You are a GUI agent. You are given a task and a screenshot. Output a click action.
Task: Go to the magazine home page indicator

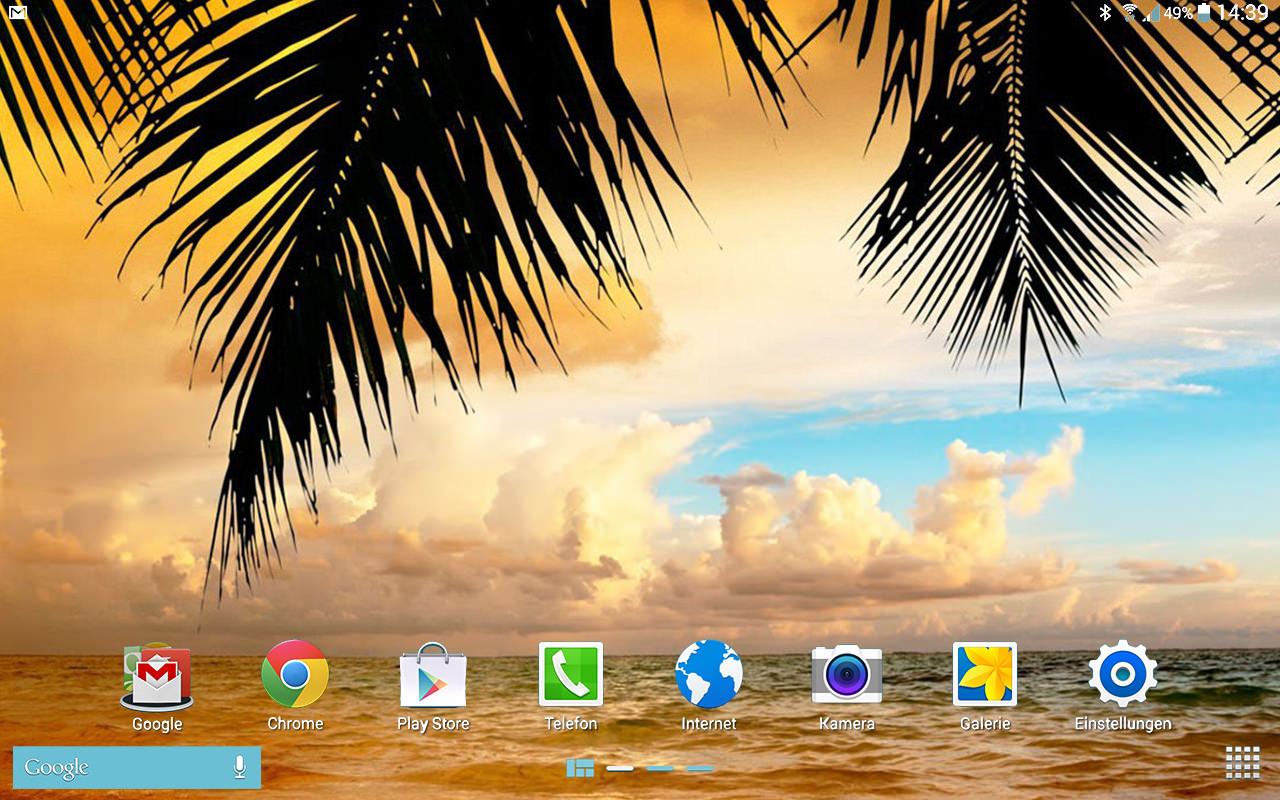coord(580,768)
